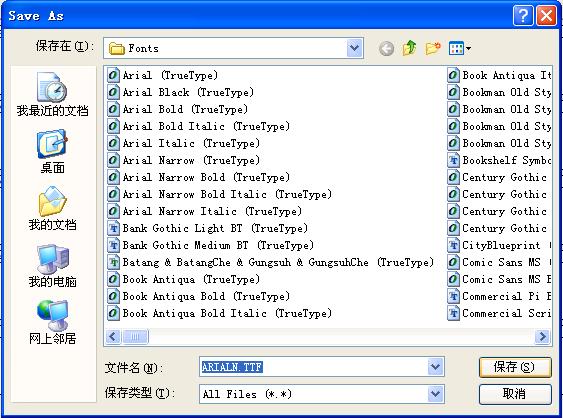Select Bank Gothic Medium BT (TrueType)

click(210, 245)
